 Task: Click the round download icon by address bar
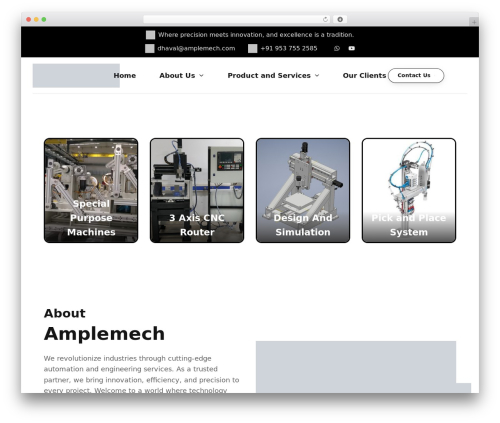click(x=340, y=19)
